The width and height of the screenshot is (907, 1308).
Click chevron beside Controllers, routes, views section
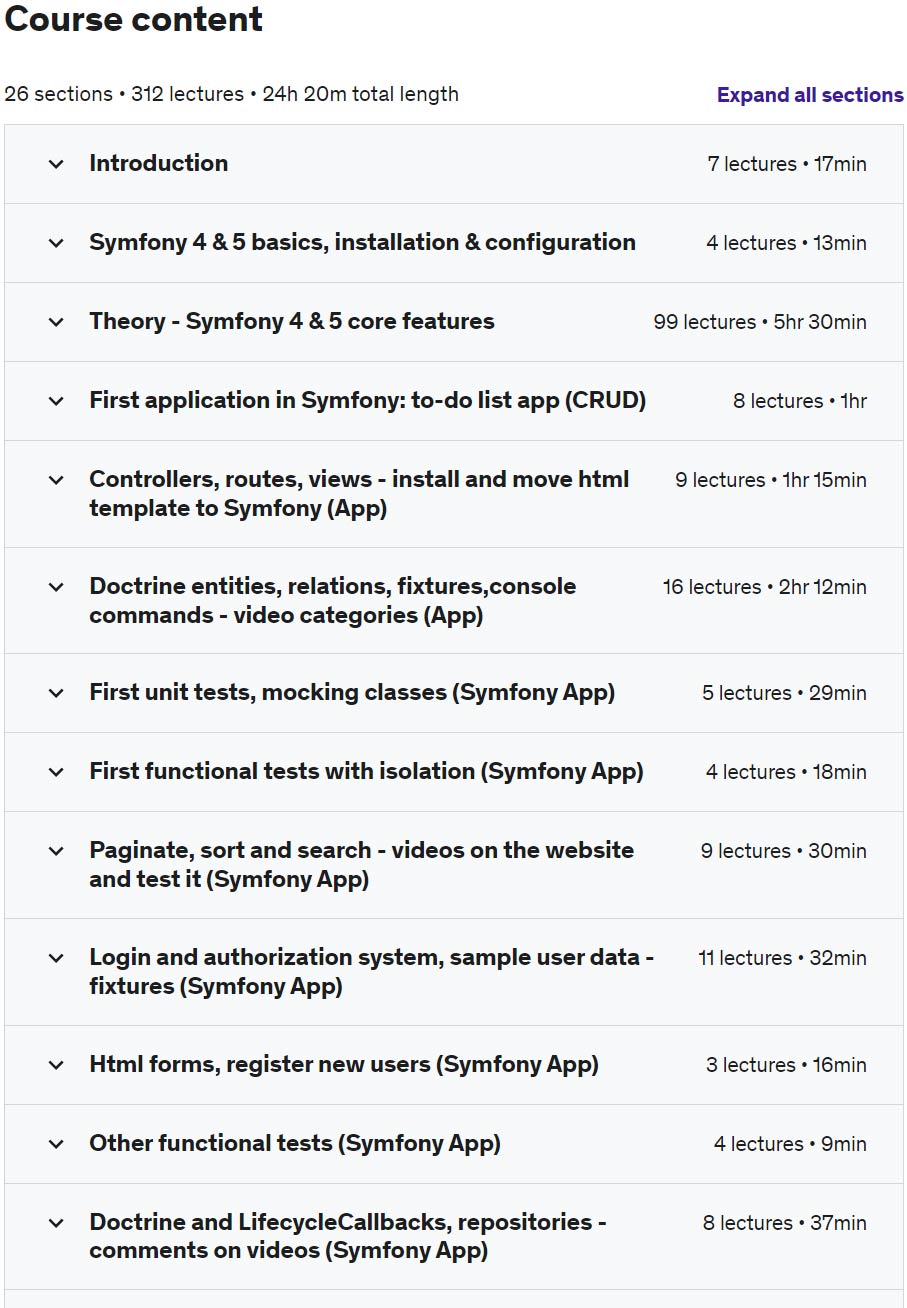point(56,480)
